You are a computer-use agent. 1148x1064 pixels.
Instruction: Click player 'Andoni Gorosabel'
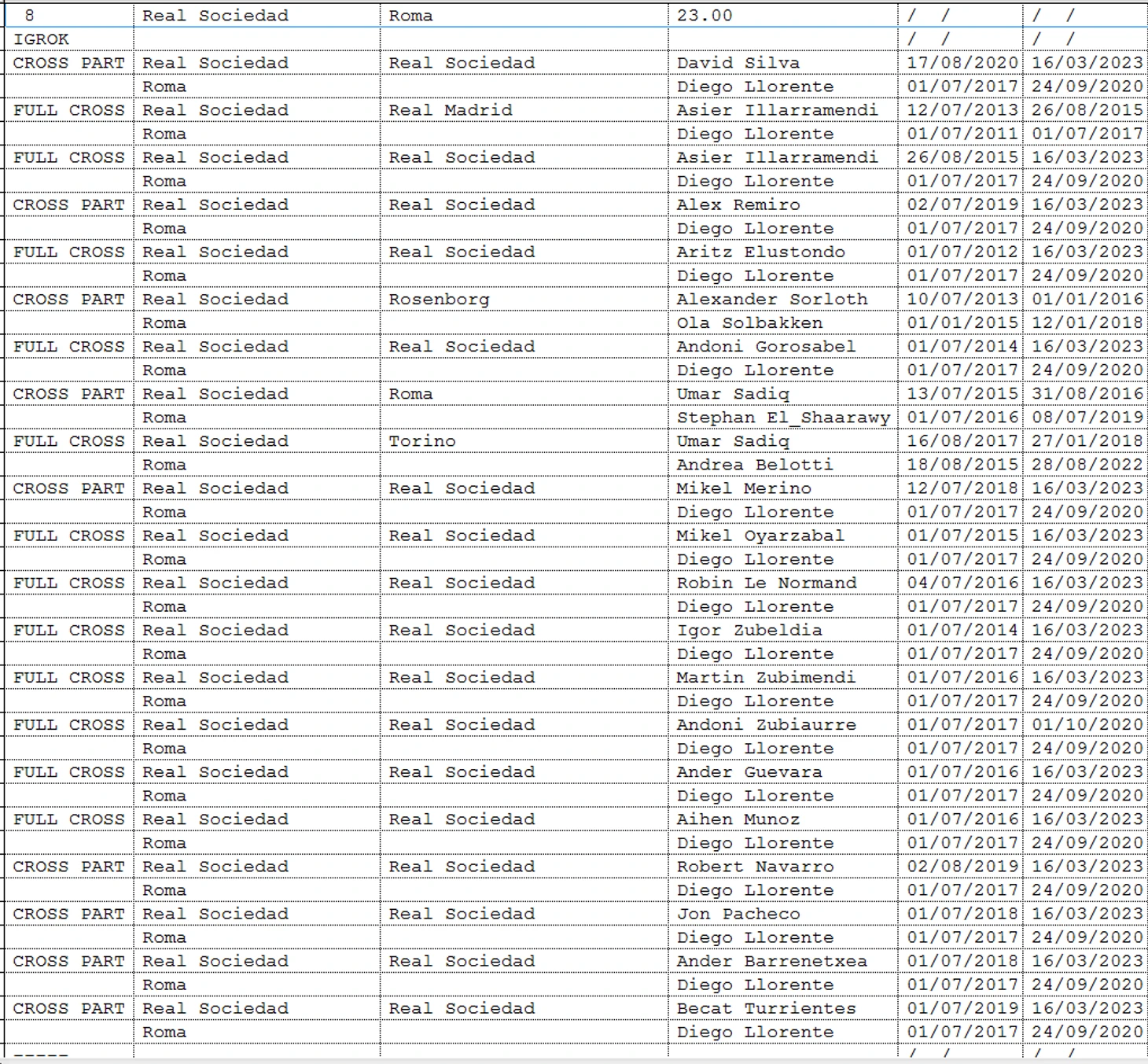767,346
